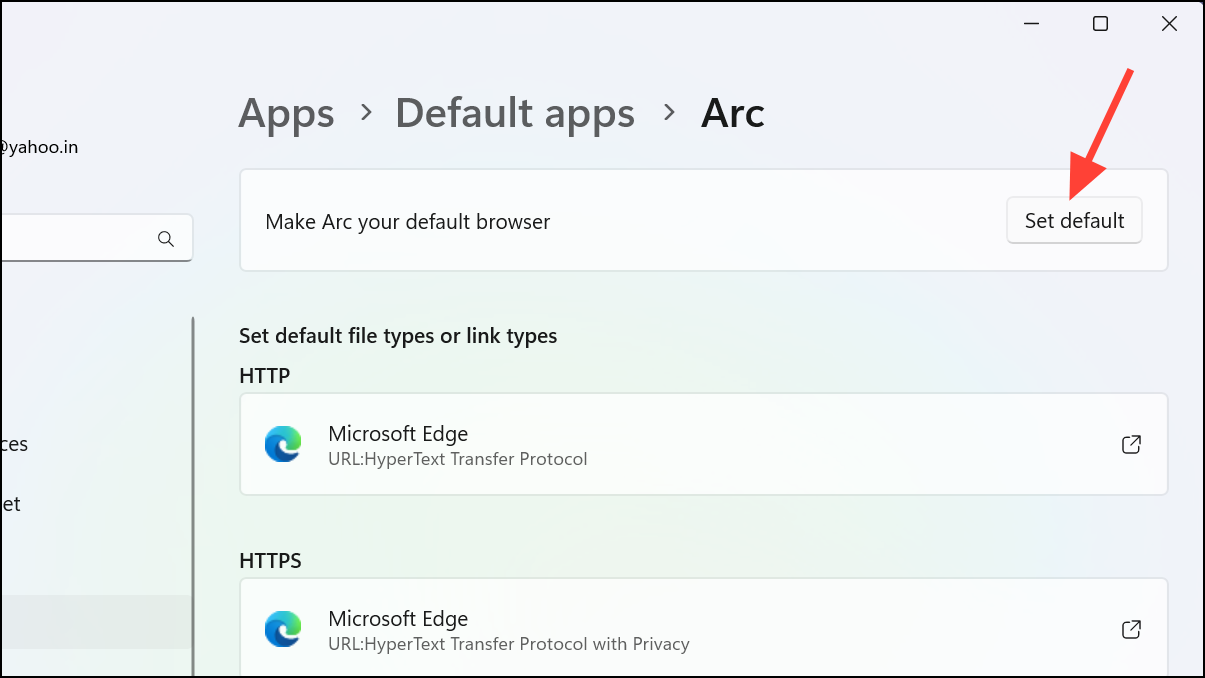
Task: Click the yahoo.in account email text
Action: (39, 147)
